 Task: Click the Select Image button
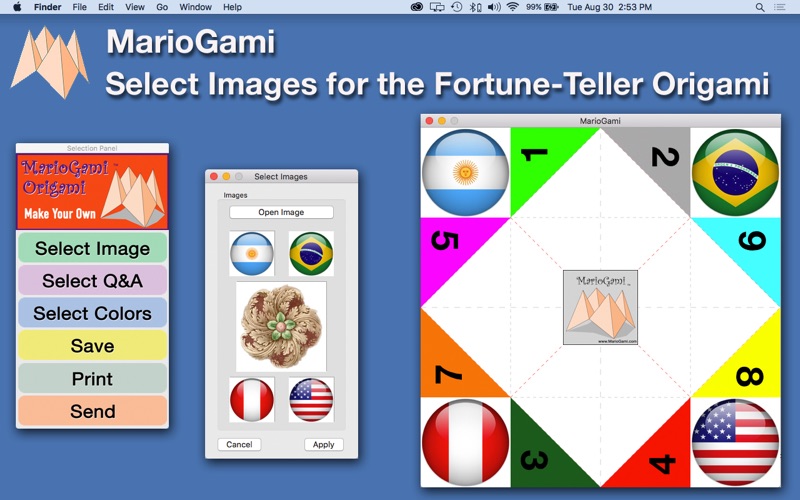[92, 248]
